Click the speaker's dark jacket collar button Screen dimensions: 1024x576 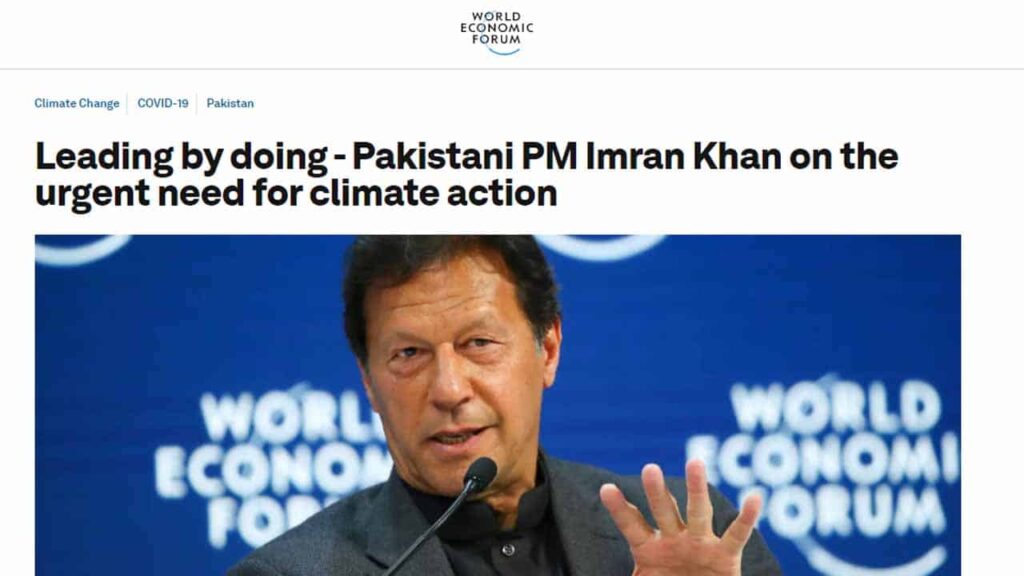(x=507, y=551)
